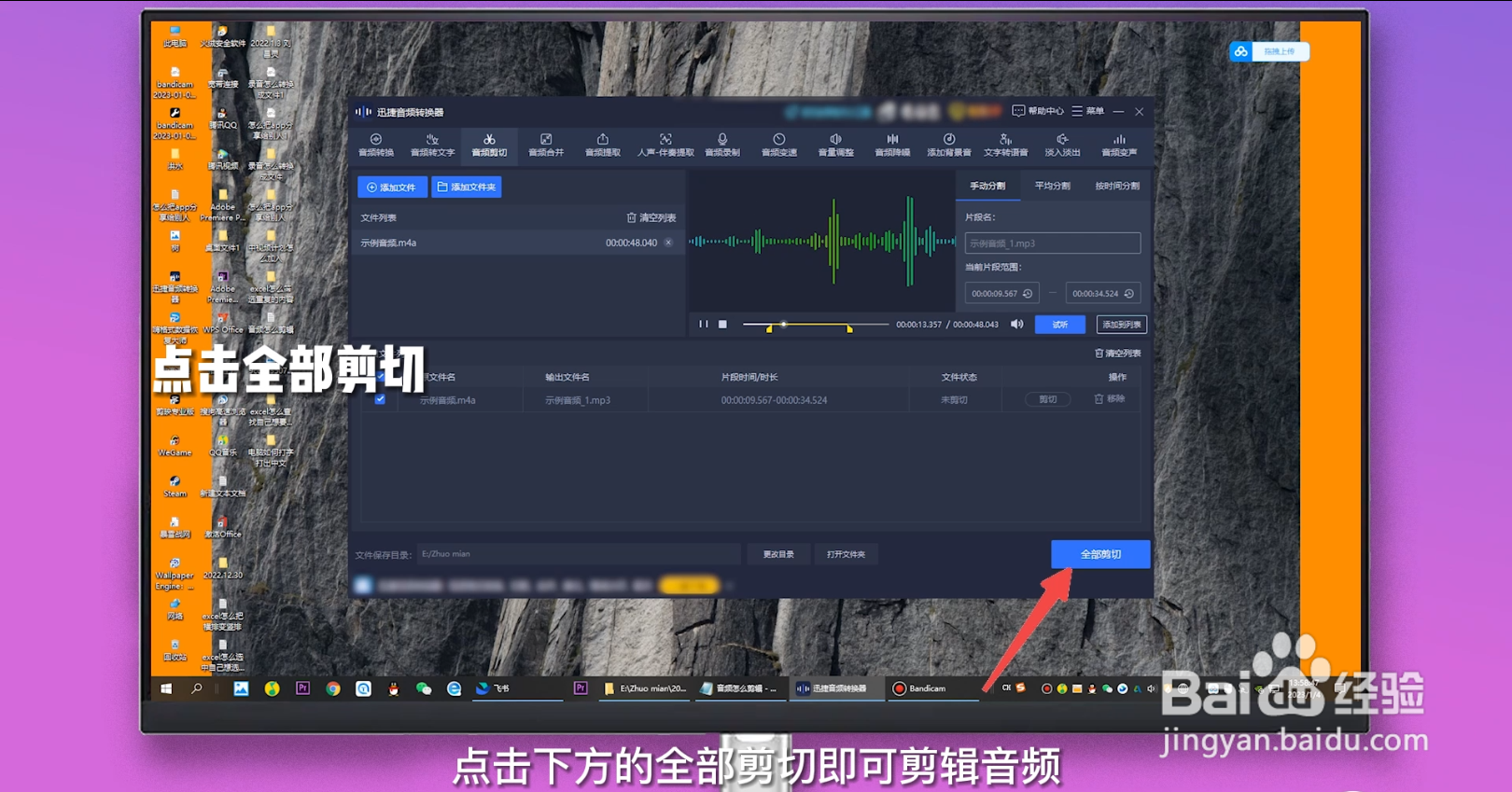Click the 添加文件夹 add folder button

tap(467, 187)
